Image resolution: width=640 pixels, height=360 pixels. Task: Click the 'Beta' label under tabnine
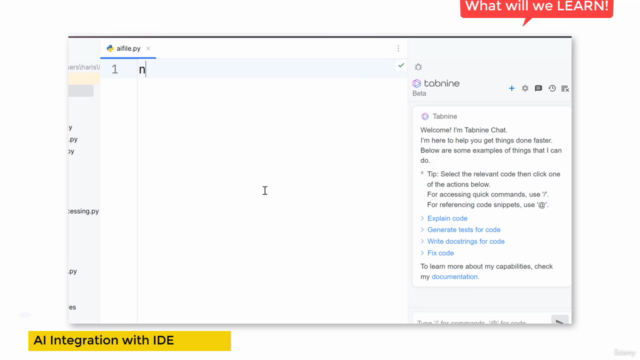point(419,93)
